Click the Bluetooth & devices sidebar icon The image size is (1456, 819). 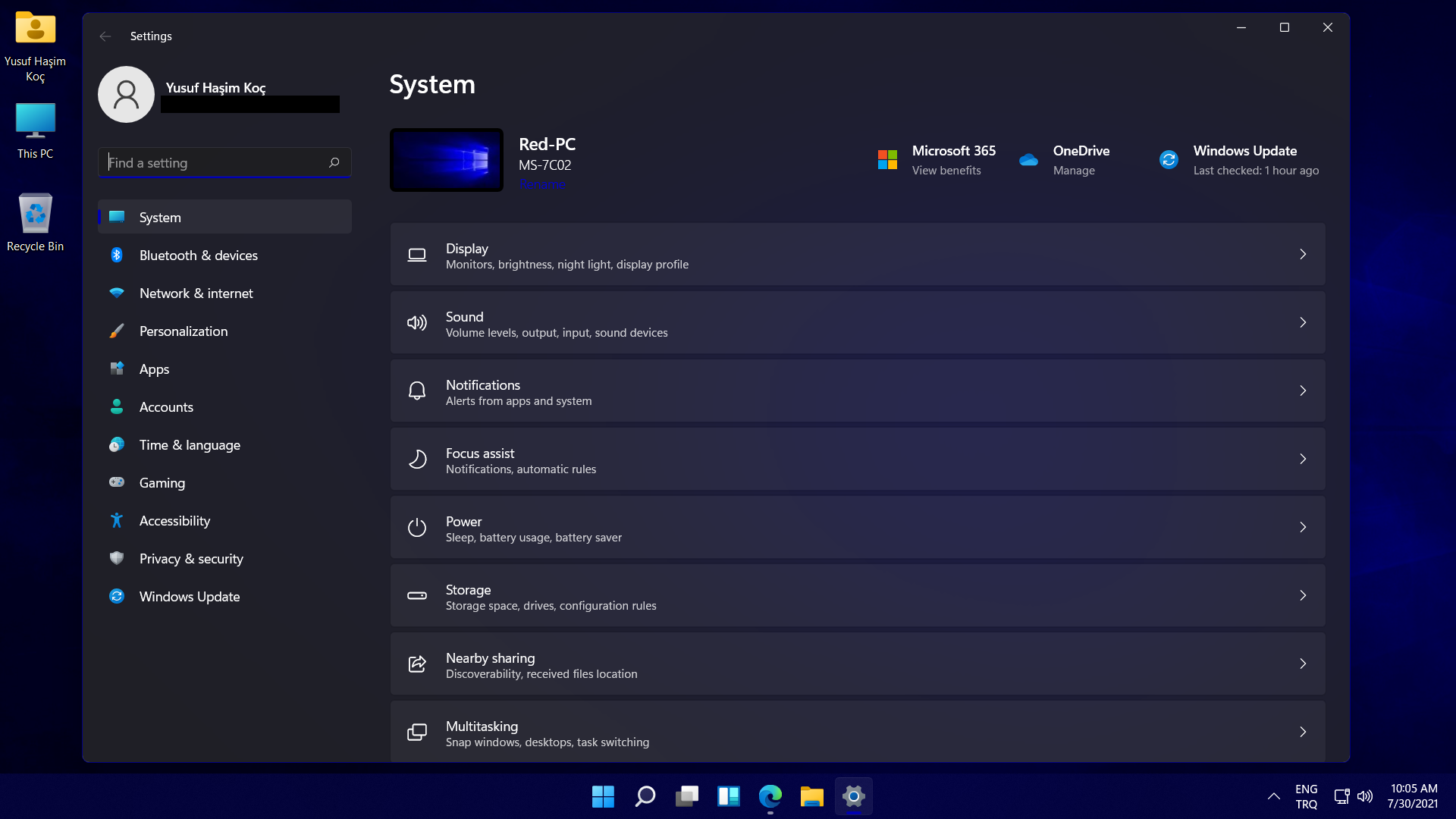[117, 256]
